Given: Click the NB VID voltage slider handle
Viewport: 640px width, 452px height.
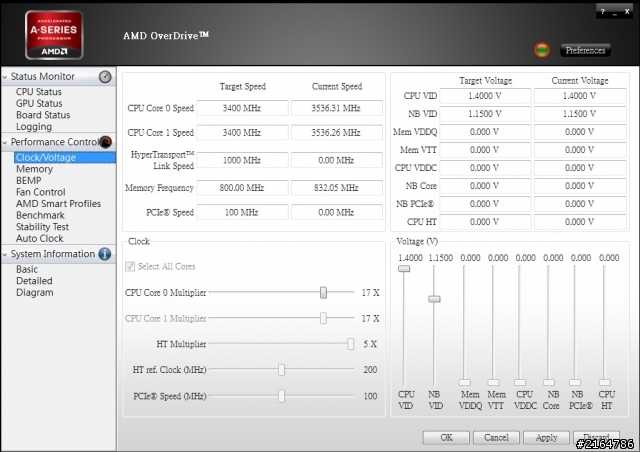Looking at the screenshot, I should (x=434, y=299).
